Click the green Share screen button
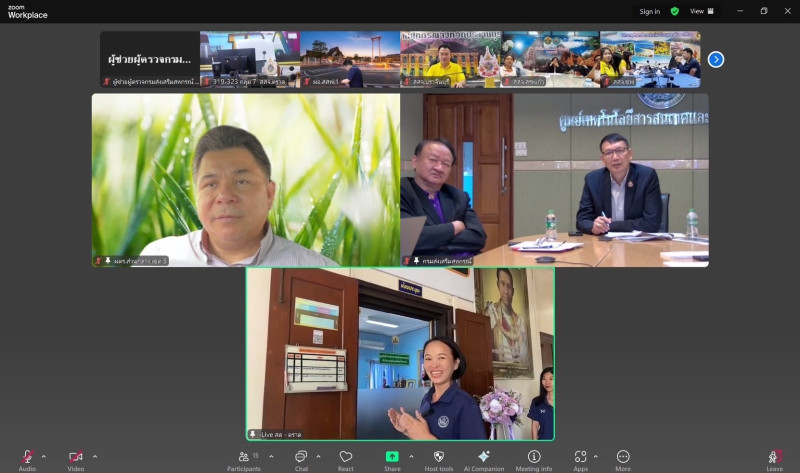The height and width of the screenshot is (473, 800). (x=392, y=456)
